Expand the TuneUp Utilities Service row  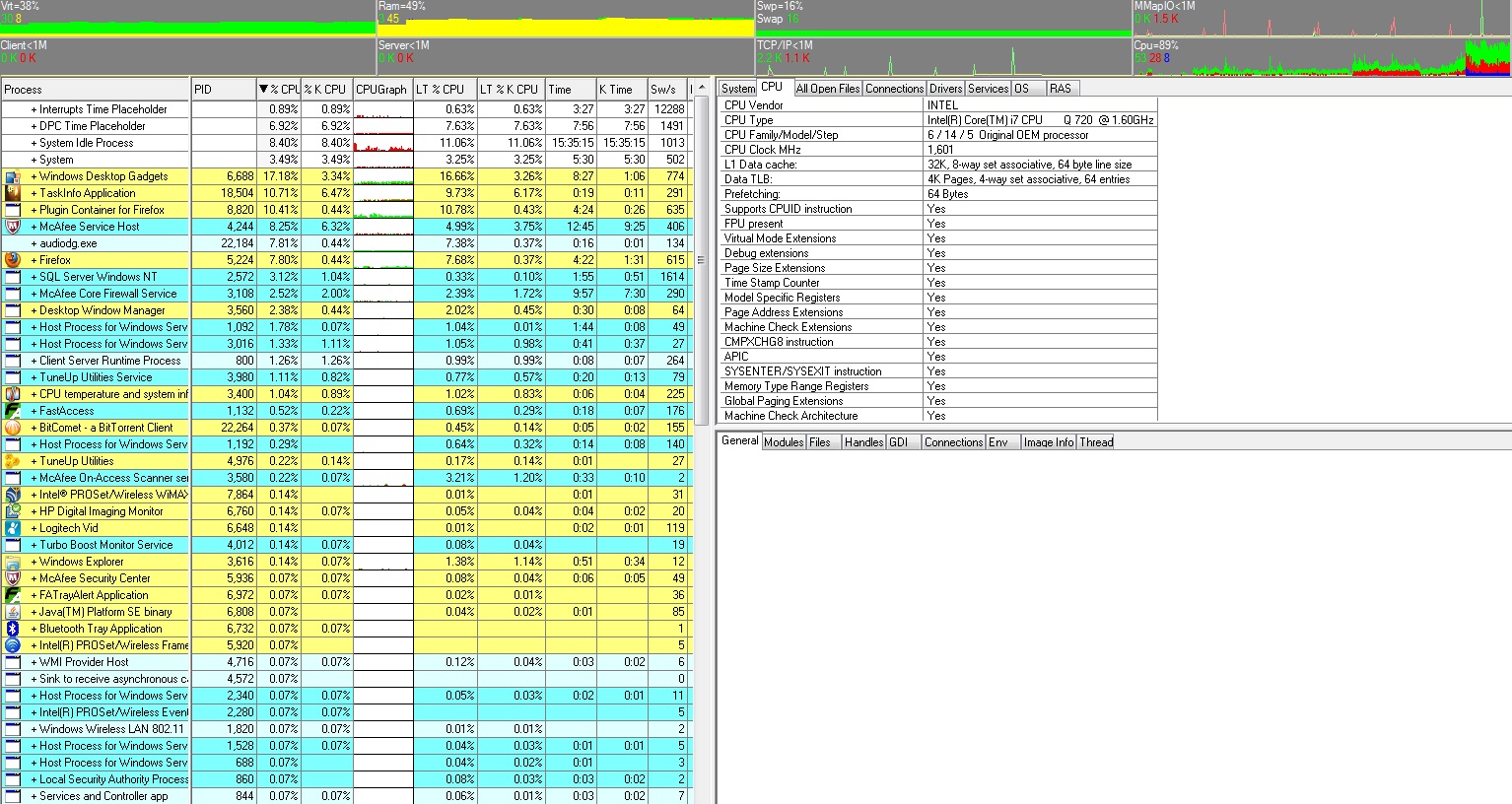[34, 377]
